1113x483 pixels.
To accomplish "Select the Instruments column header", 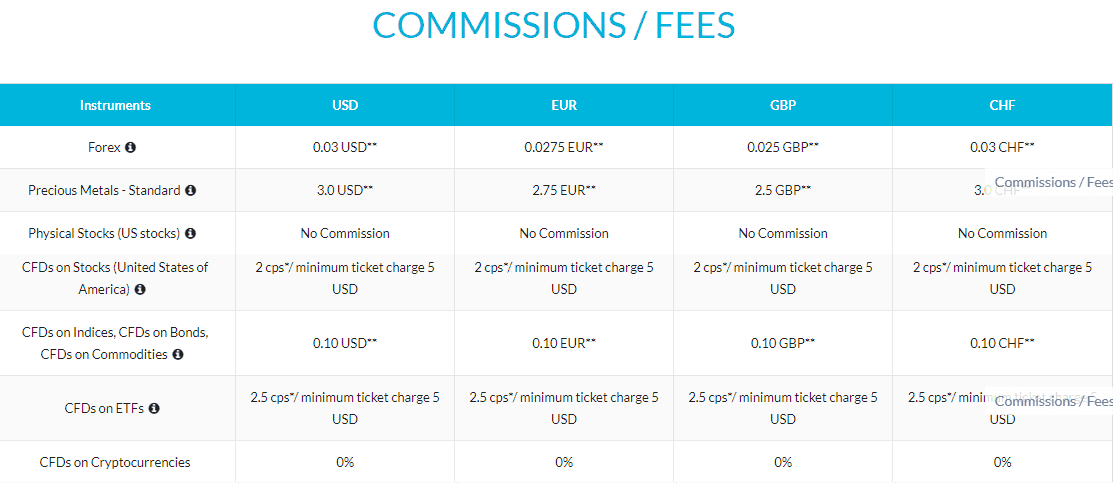I will 116,105.
